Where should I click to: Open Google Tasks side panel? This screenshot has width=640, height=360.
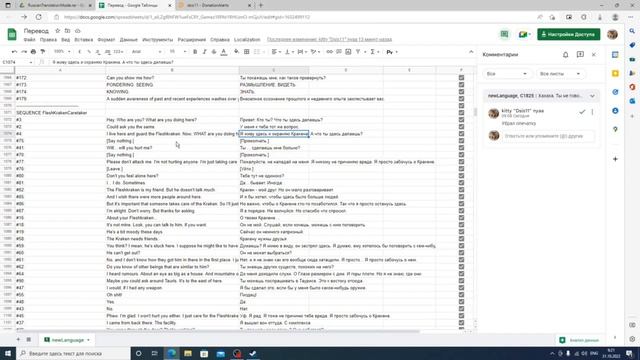(615, 92)
